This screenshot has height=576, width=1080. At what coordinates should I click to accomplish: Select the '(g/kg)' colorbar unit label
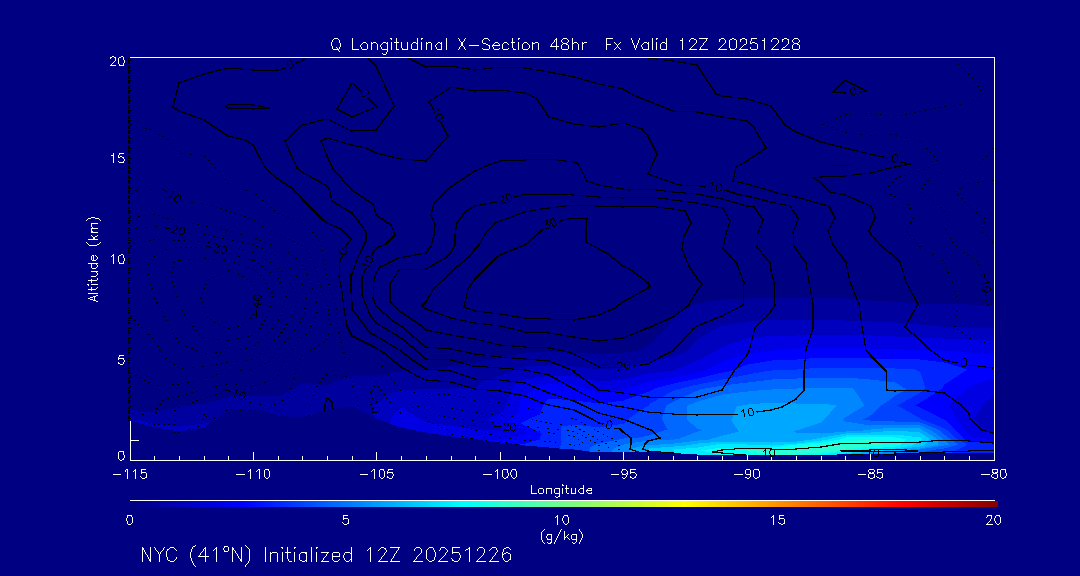(561, 535)
